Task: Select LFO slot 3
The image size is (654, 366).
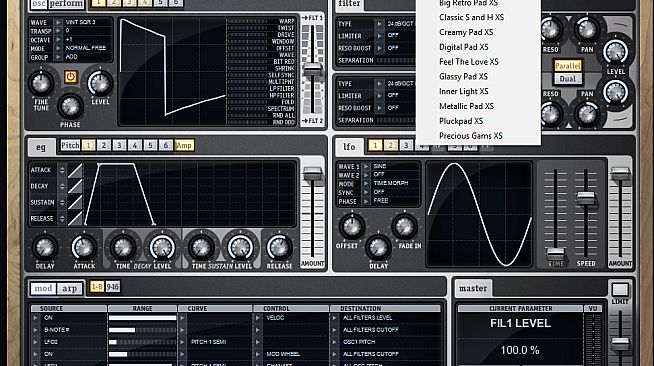Action: point(406,145)
